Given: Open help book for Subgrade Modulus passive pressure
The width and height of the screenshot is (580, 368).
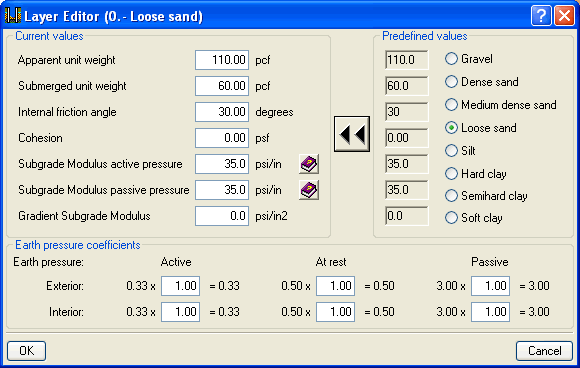Looking at the screenshot, I should (309, 190).
